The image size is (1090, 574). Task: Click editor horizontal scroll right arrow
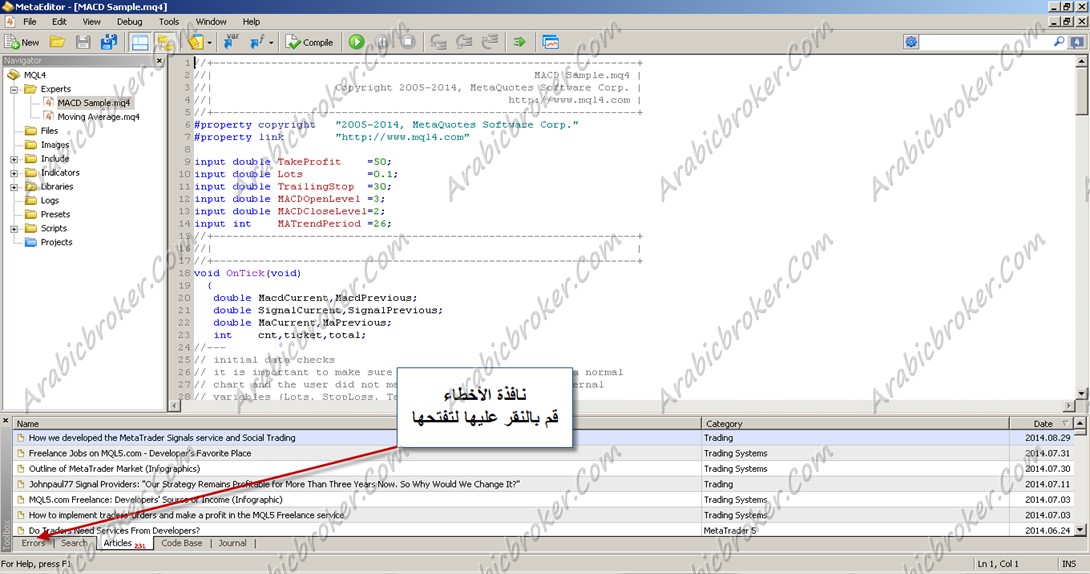1069,406
